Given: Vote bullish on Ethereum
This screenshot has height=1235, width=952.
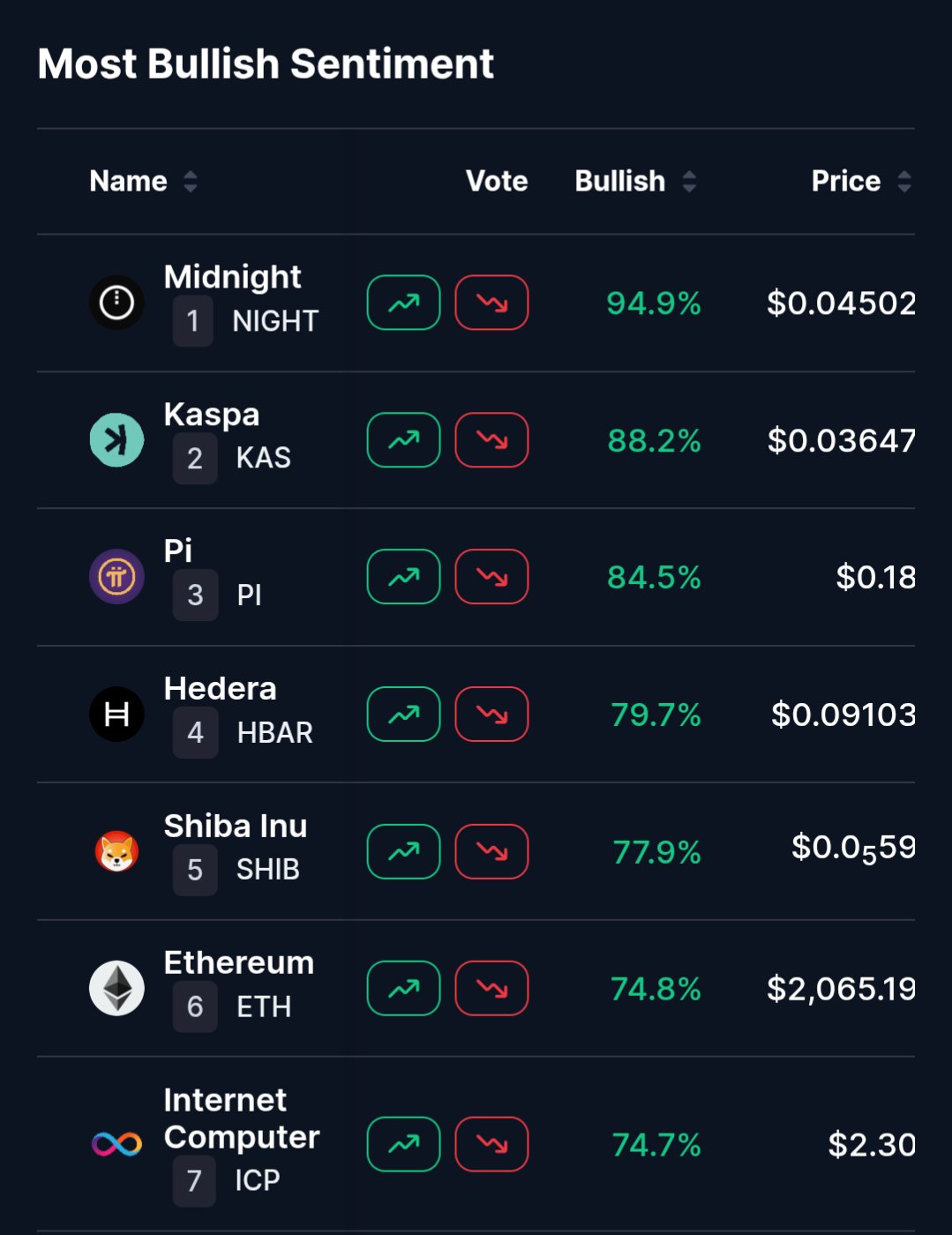Looking at the screenshot, I should 403,988.
